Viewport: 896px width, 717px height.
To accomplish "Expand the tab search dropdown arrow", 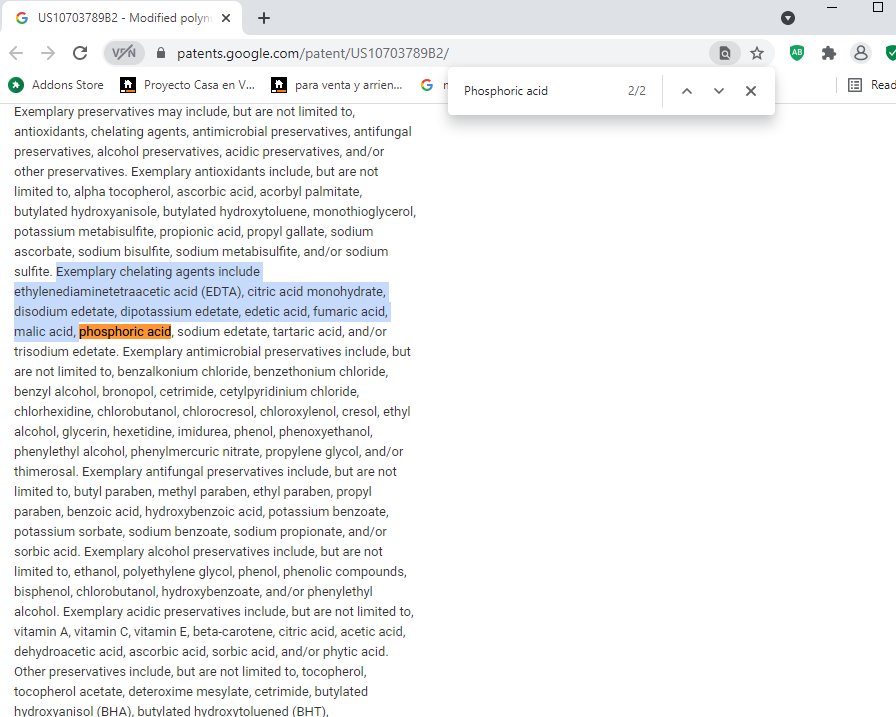I will point(788,18).
